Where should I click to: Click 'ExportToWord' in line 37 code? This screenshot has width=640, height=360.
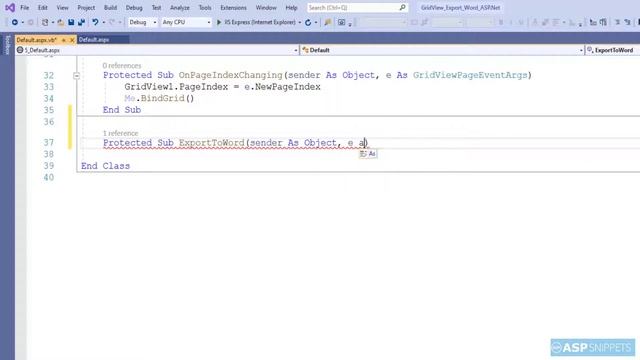click(x=211, y=143)
